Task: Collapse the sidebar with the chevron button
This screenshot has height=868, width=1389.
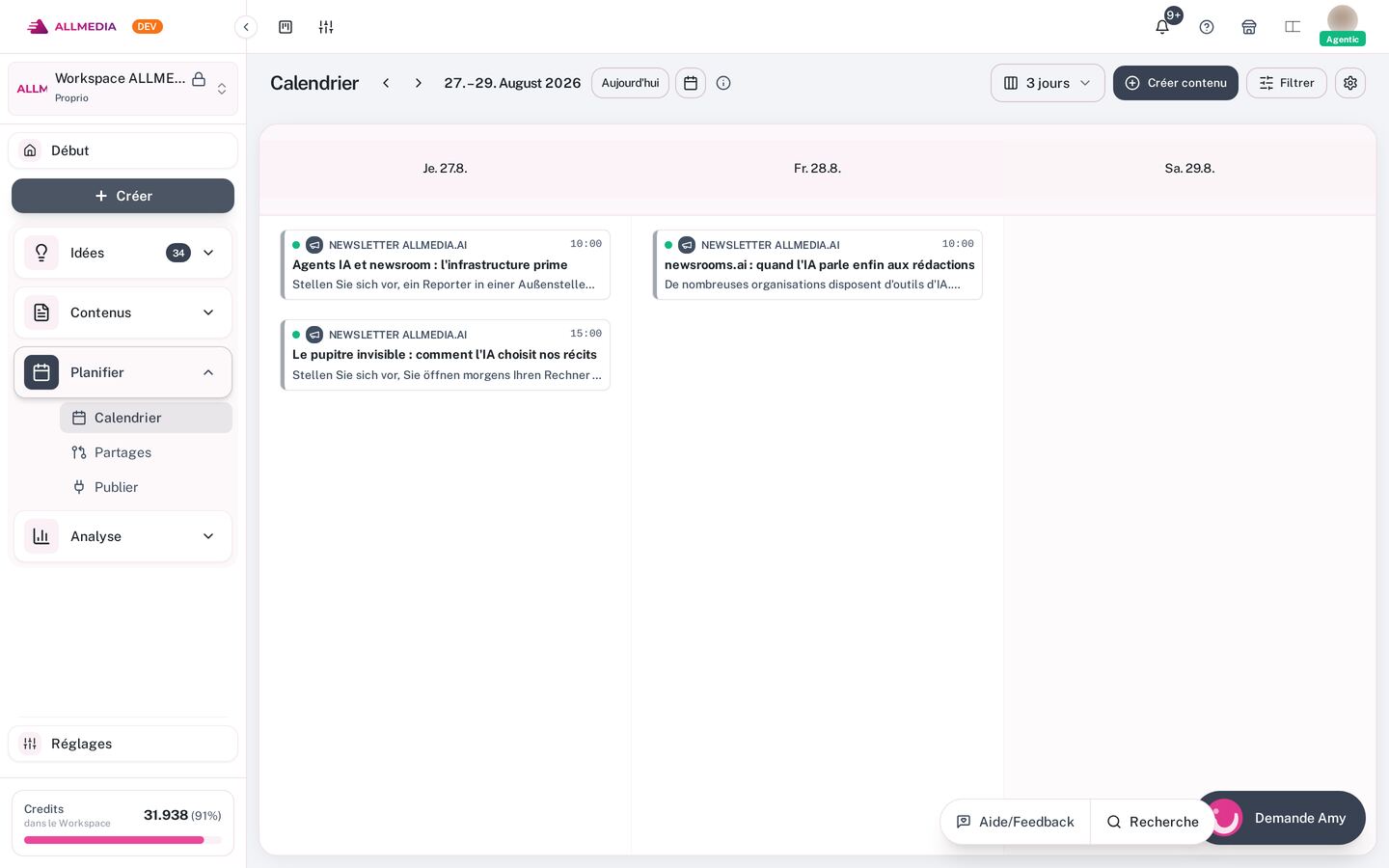Action: point(246,27)
